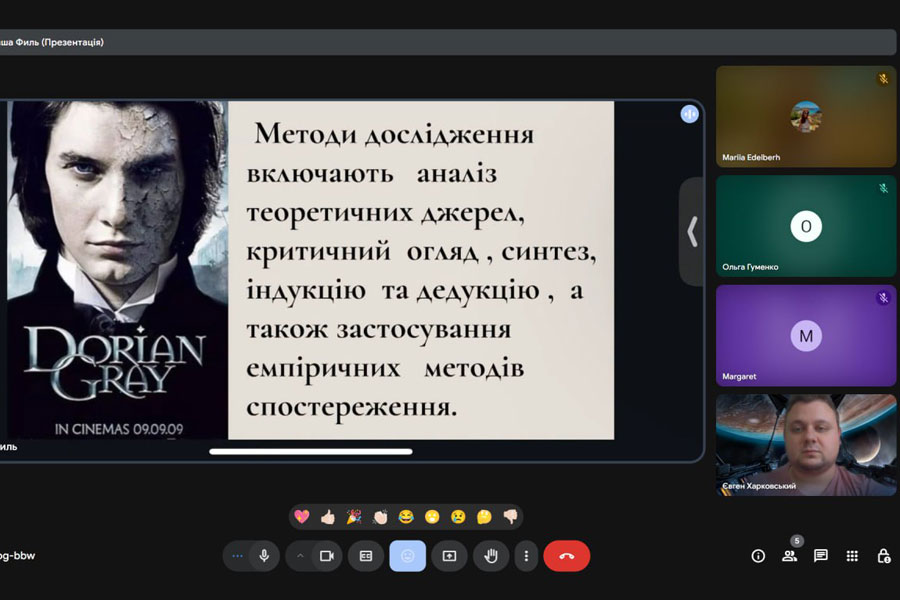
Task: Turn on closed captions
Action: [366, 556]
